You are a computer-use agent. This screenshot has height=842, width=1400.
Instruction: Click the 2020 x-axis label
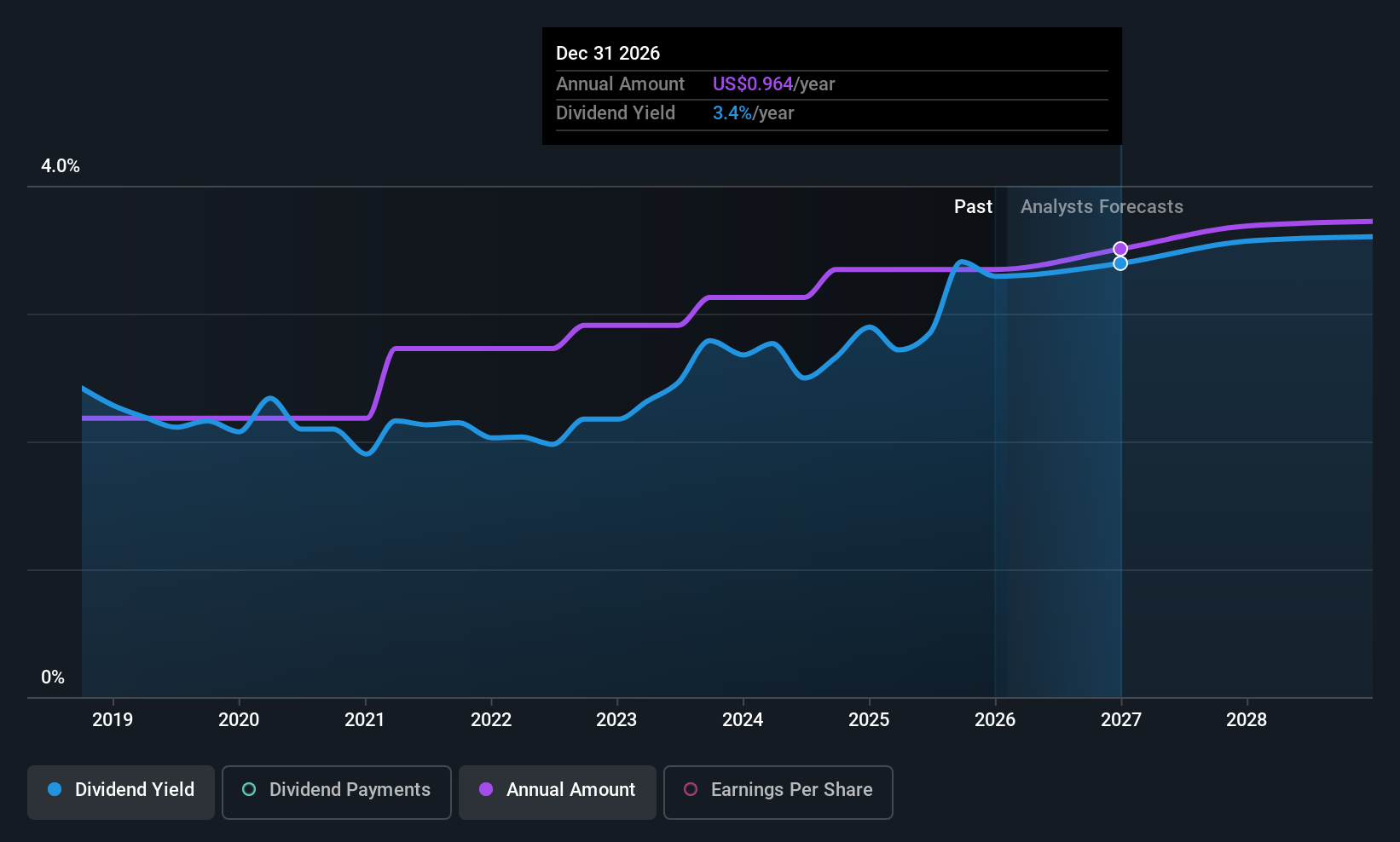click(239, 720)
